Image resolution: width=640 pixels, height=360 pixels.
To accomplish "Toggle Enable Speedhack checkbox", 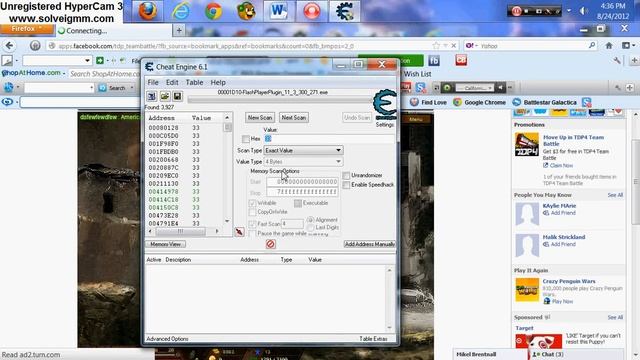I will point(347,185).
